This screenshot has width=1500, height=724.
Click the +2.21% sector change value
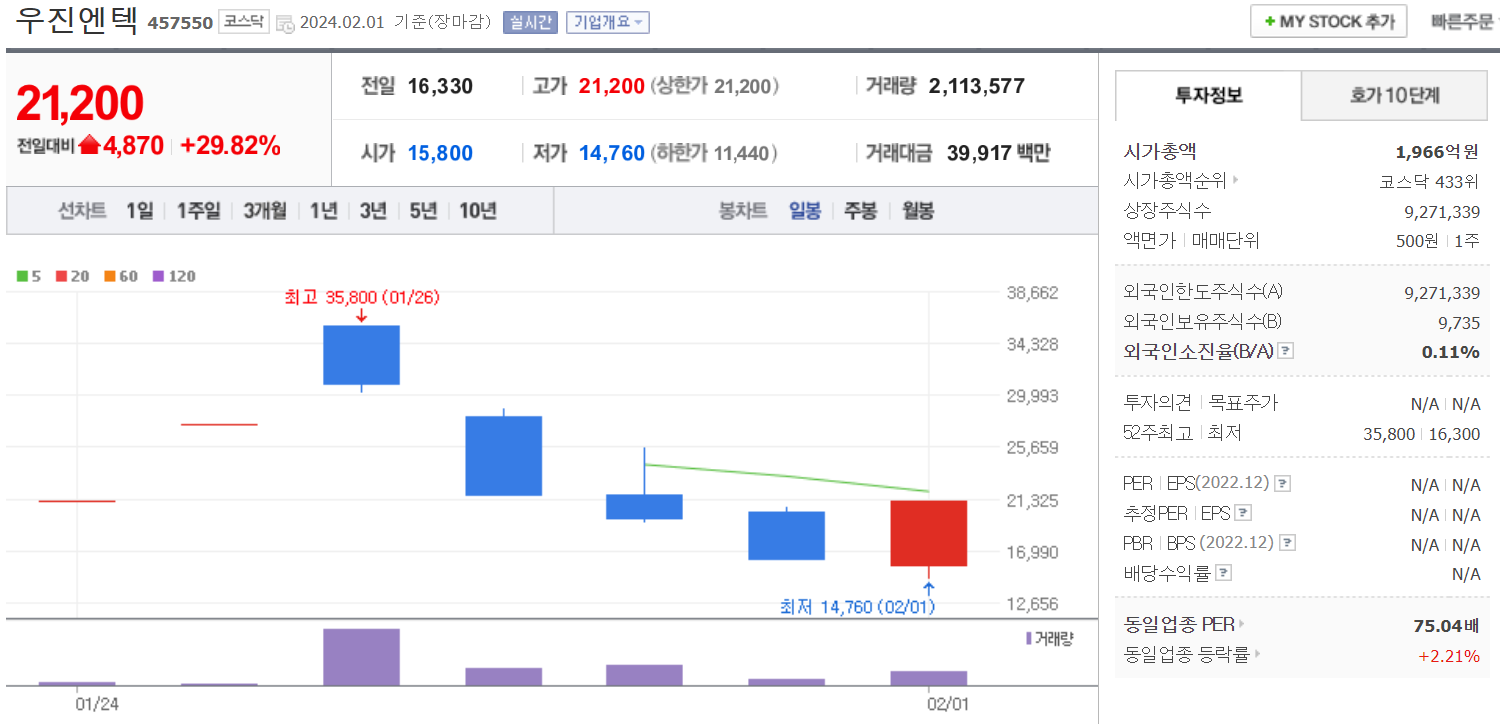(1449, 655)
